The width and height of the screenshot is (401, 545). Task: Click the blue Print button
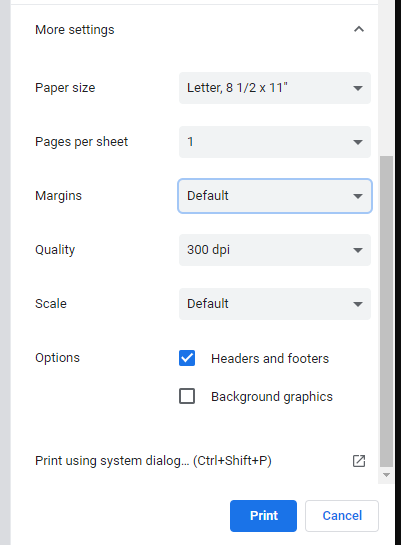(x=263, y=516)
